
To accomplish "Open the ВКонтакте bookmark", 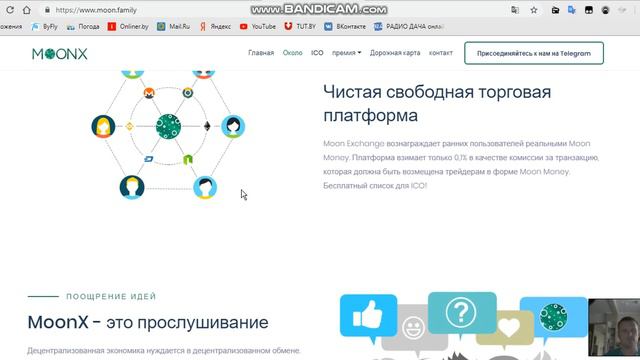I will [345, 27].
